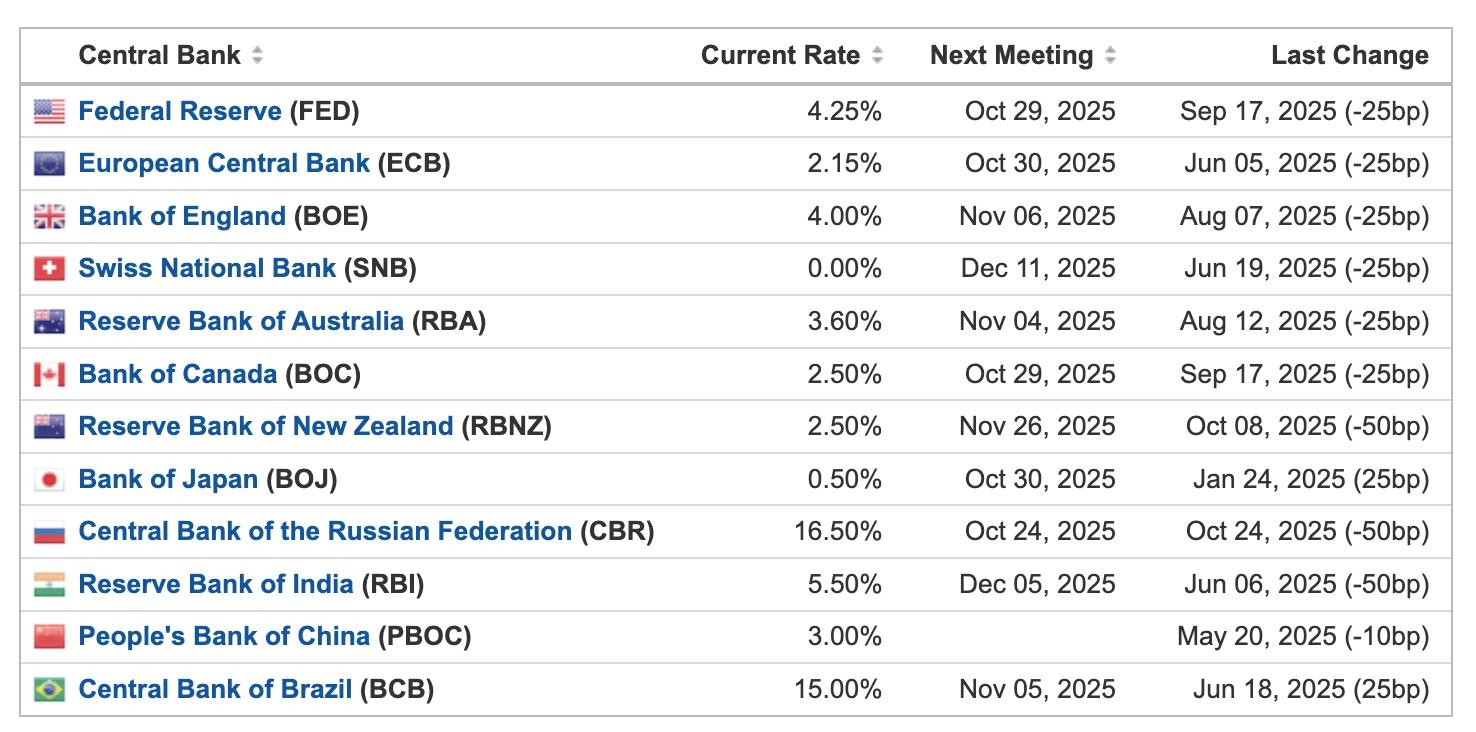Open the Bank of England link
The width and height of the screenshot is (1476, 732).
pyautogui.click(x=182, y=216)
